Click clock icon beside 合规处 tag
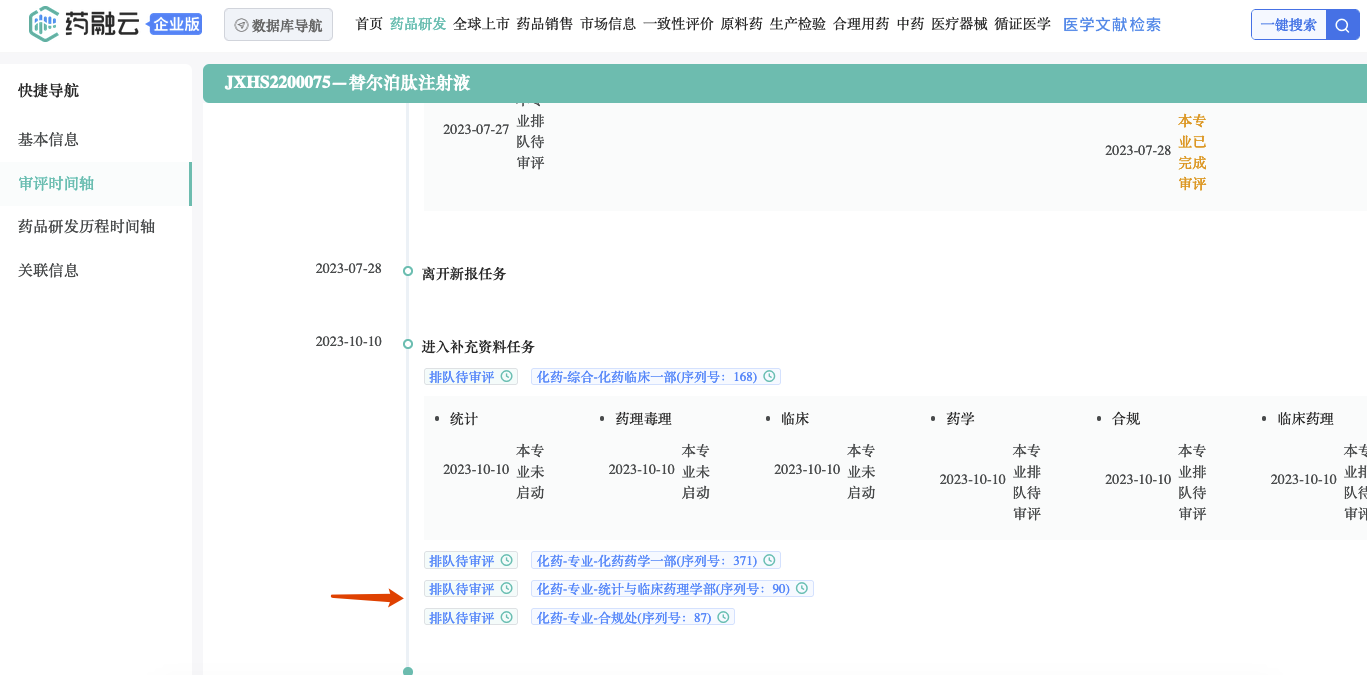Viewport: 1367px width, 675px height. (x=723, y=617)
